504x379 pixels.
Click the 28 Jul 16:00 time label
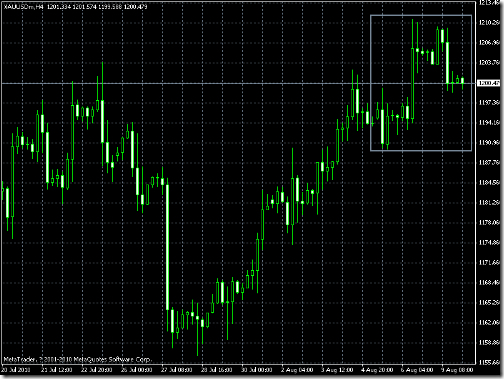click(x=217, y=370)
